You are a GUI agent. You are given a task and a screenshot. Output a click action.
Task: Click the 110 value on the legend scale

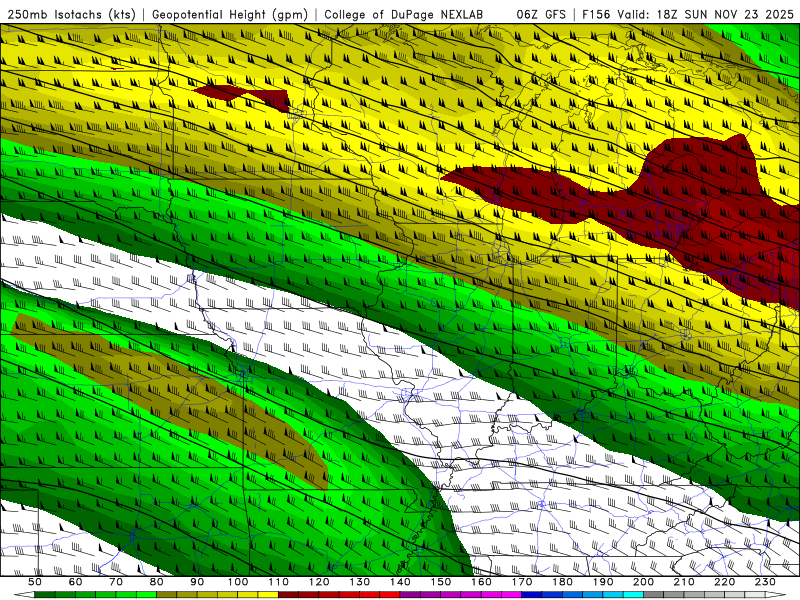click(x=279, y=582)
